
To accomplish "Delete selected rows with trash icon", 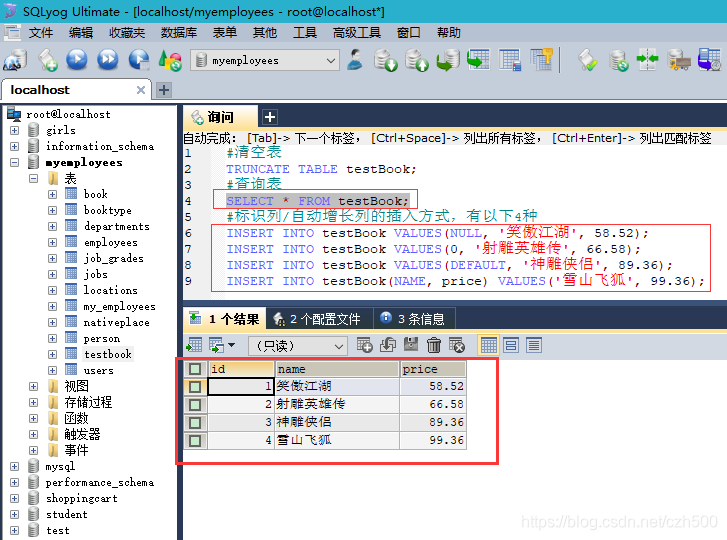I will point(434,345).
